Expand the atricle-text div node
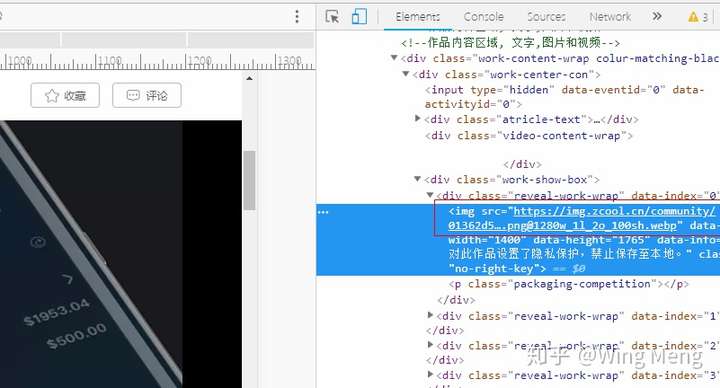This screenshot has height=388, width=720. tap(417, 118)
